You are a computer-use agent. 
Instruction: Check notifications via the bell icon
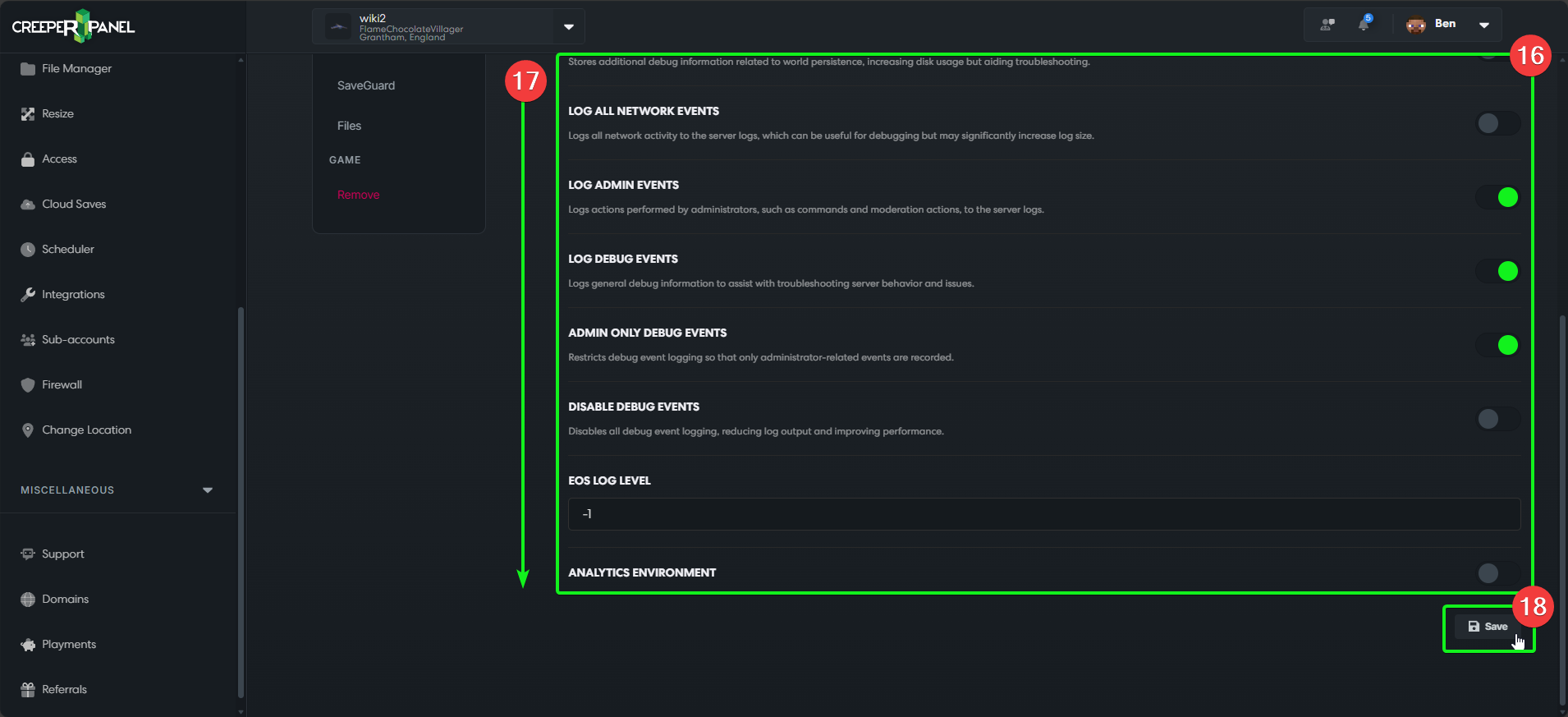pos(1364,24)
